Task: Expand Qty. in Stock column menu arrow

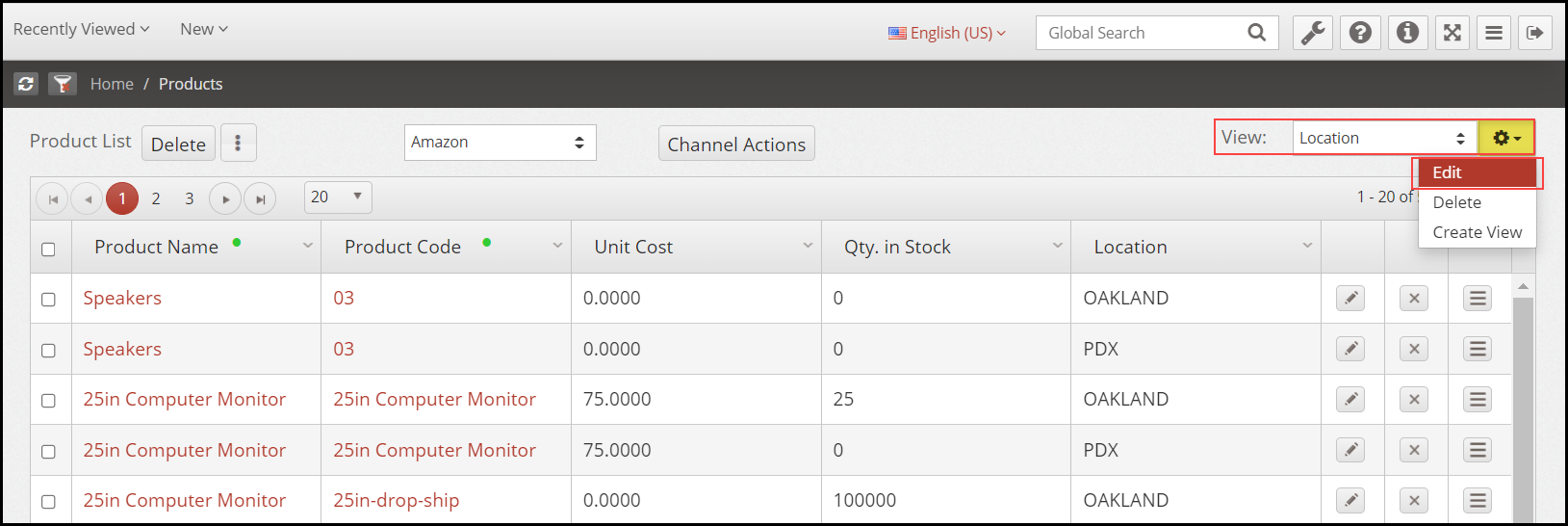Action: click(x=1057, y=246)
